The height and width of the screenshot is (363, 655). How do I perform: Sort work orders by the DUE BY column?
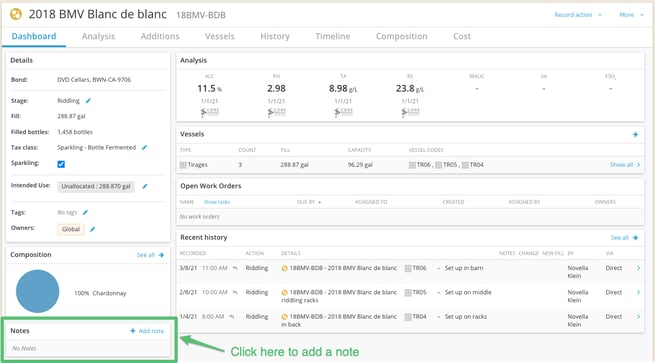[x=309, y=202]
